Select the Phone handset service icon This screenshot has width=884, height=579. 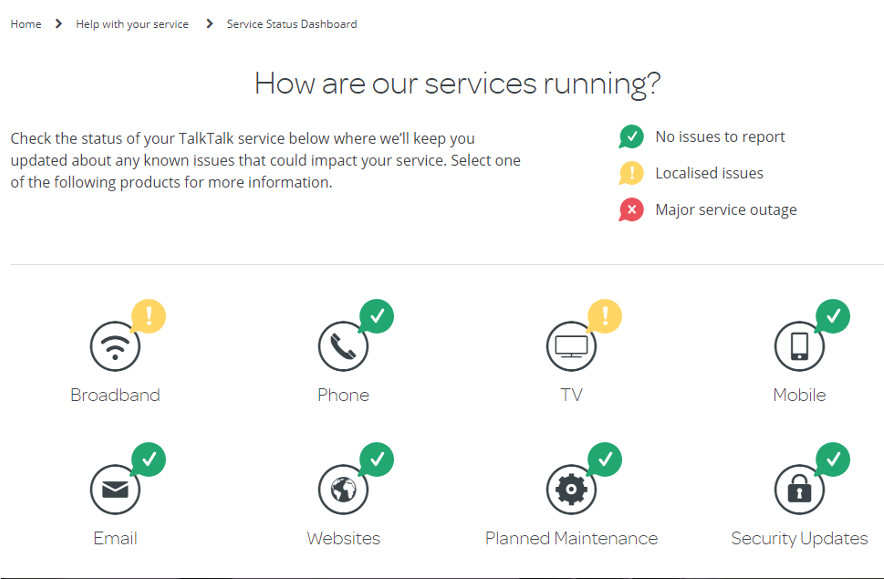pyautogui.click(x=343, y=346)
